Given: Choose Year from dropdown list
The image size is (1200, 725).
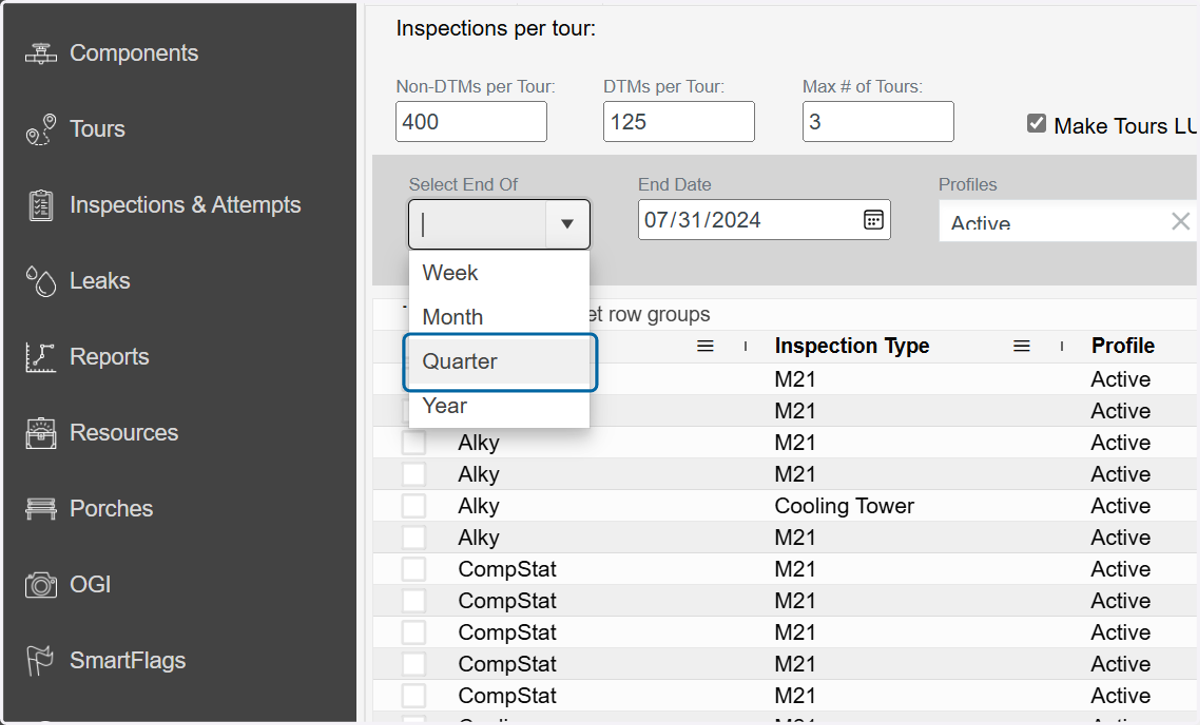Looking at the screenshot, I should coord(499,406).
